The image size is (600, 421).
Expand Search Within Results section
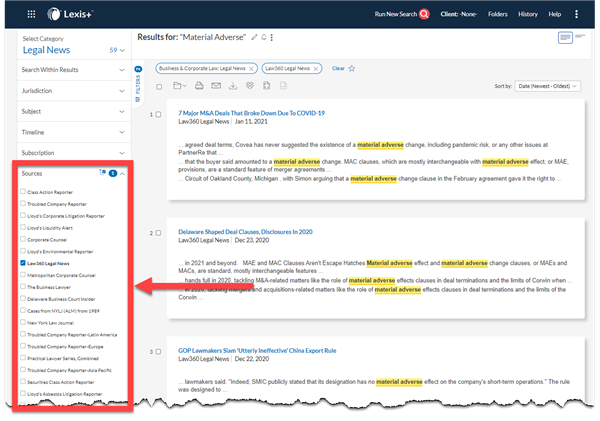(73, 70)
